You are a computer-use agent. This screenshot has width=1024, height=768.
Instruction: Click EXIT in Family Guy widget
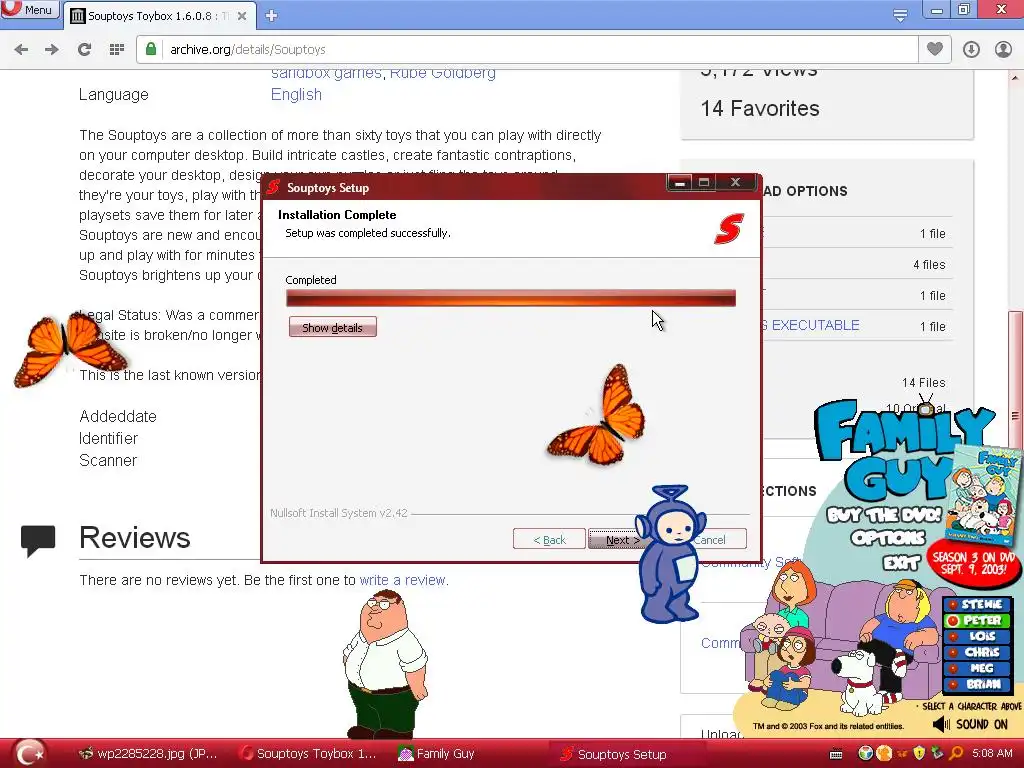(901, 562)
